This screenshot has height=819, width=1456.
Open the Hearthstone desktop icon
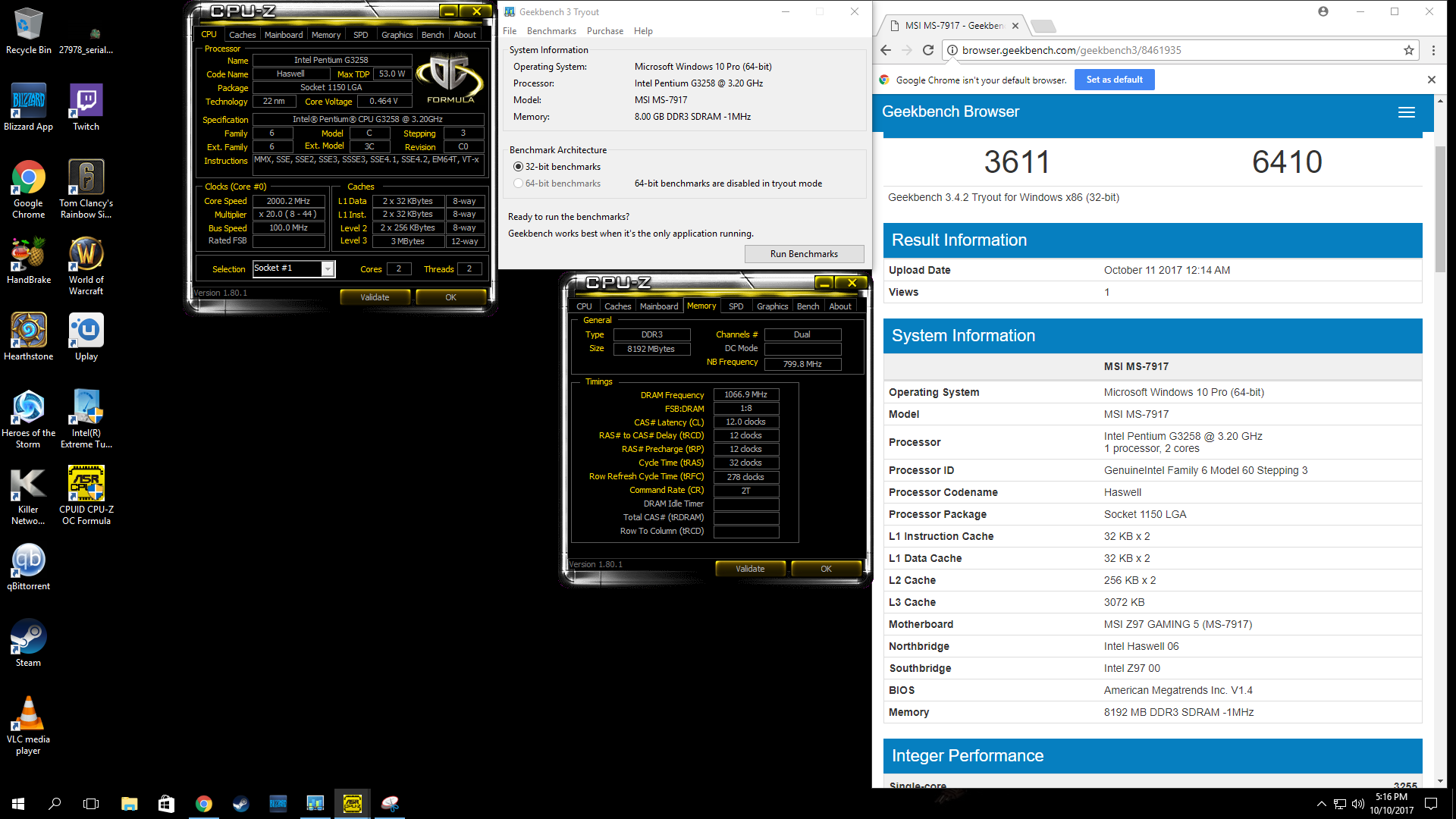coord(28,337)
